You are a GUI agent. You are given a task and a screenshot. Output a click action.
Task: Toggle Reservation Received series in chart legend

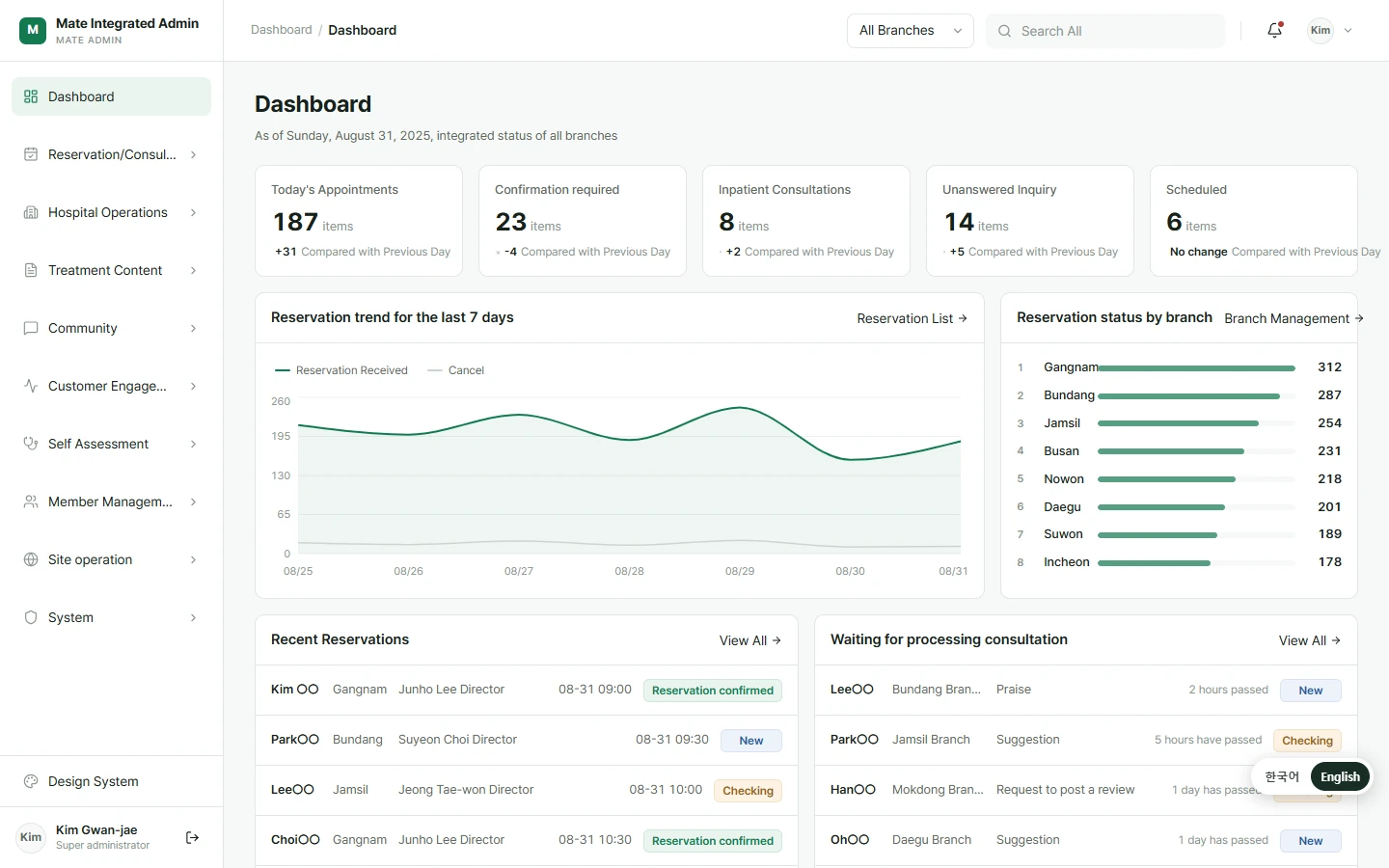[x=341, y=370]
